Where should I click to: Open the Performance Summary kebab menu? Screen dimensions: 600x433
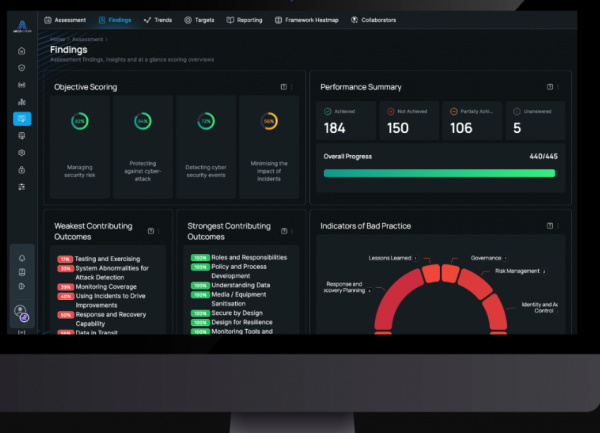coord(558,87)
